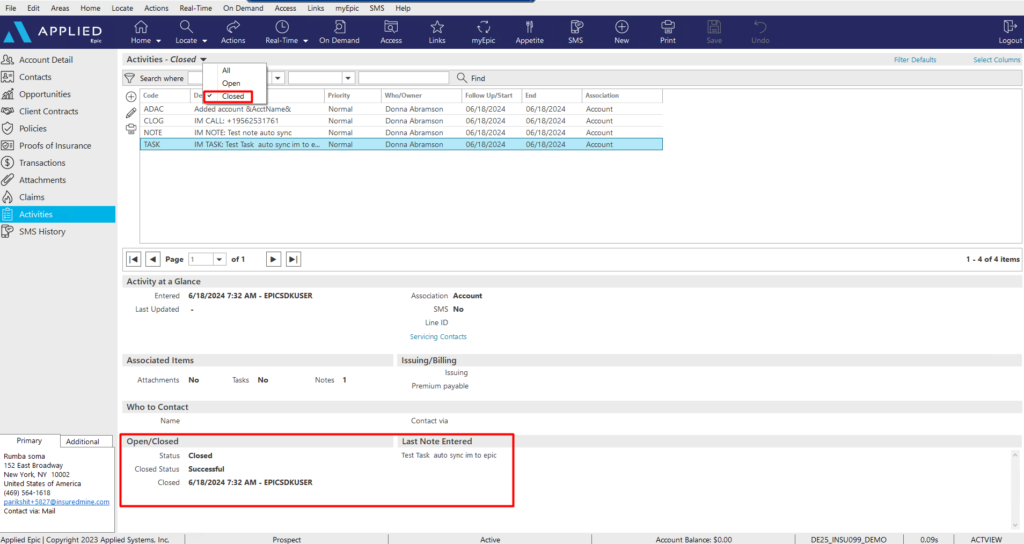Open the Areas menu
The width and height of the screenshot is (1024, 544).
[x=60, y=8]
